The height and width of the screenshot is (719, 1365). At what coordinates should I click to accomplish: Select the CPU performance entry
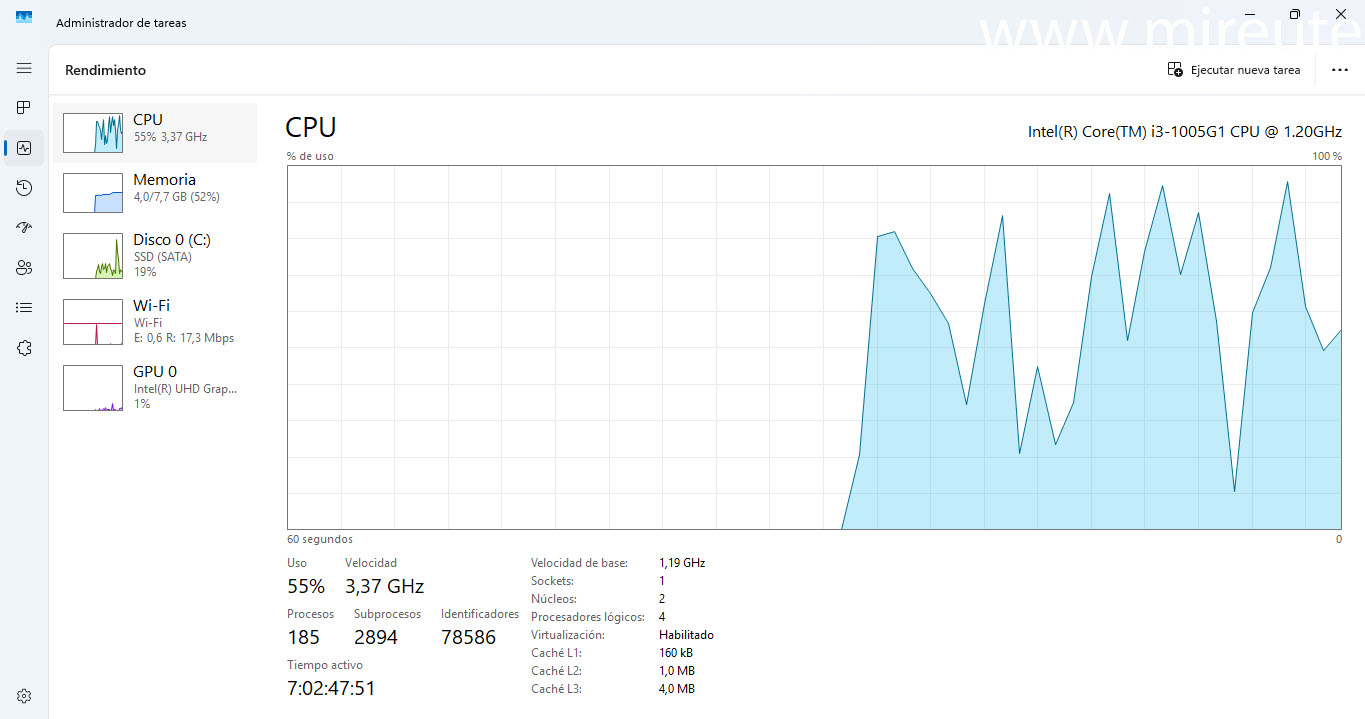(155, 132)
